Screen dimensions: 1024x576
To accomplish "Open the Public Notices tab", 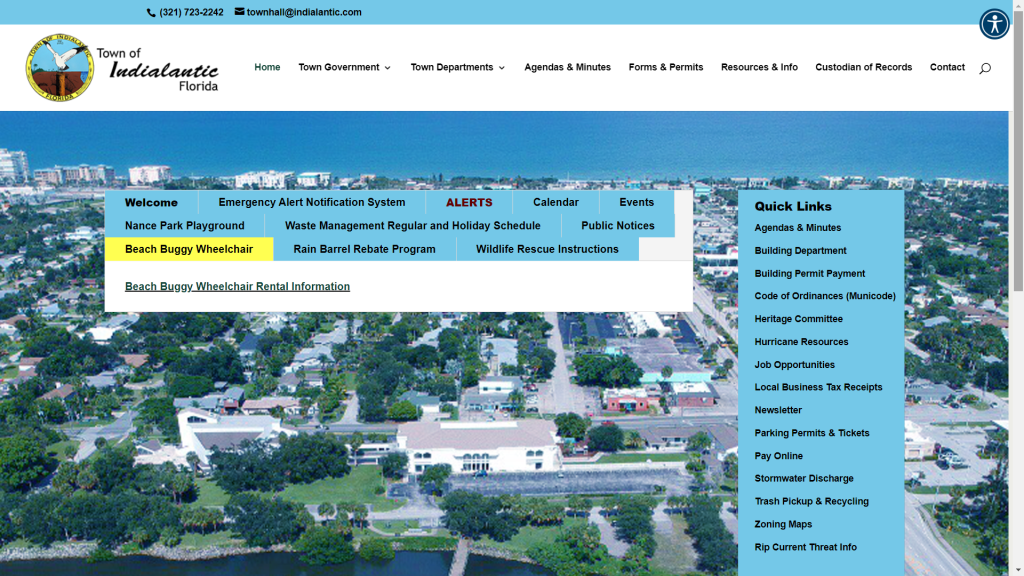I will [x=617, y=225].
